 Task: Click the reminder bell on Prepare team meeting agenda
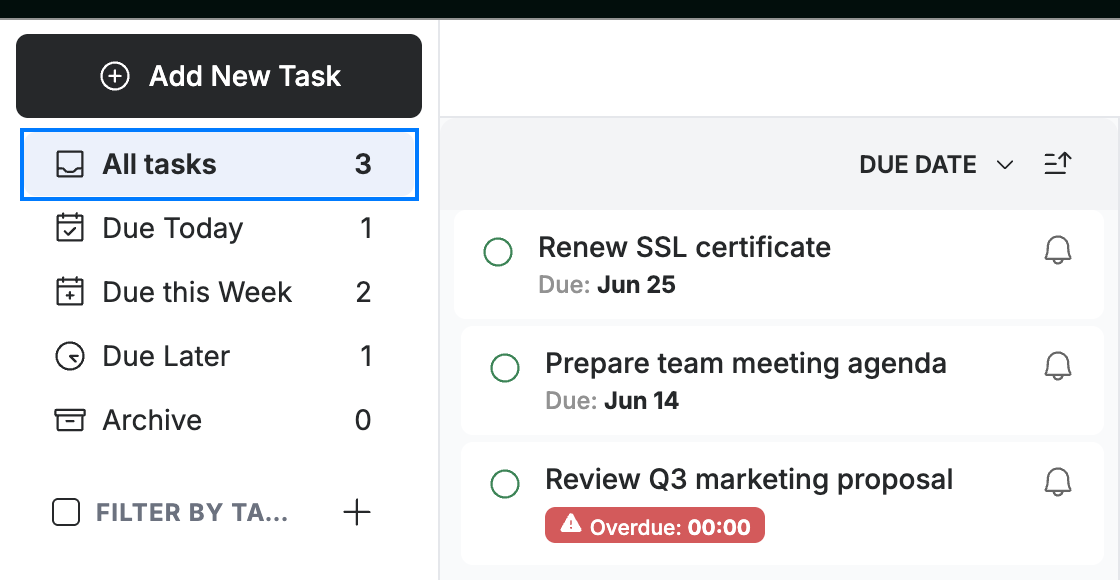(x=1058, y=366)
